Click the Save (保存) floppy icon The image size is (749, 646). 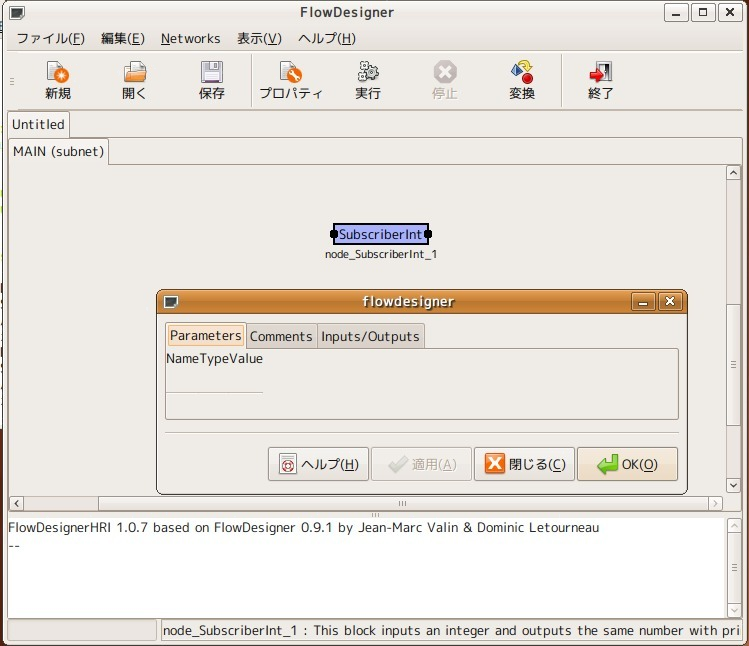pos(211,74)
